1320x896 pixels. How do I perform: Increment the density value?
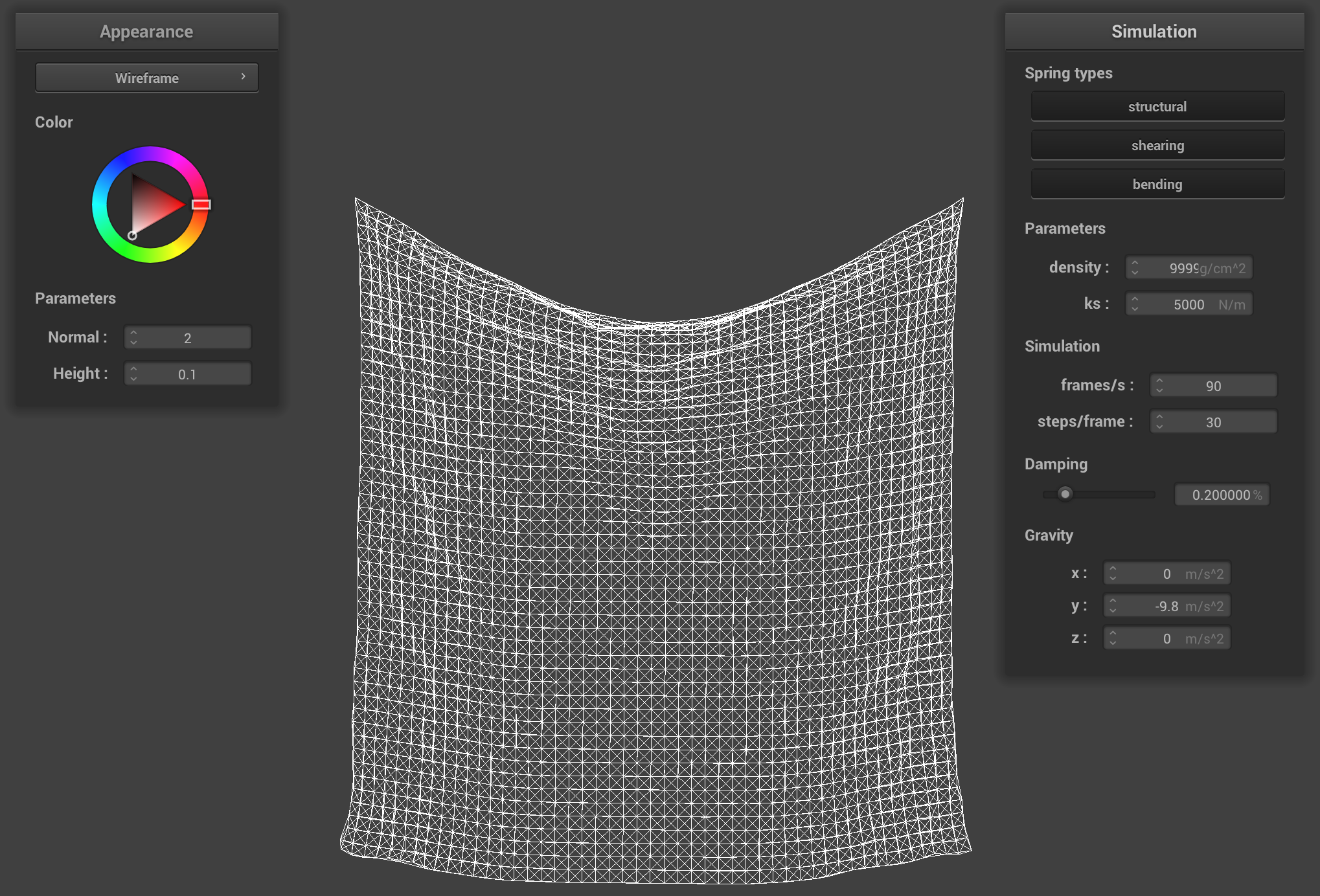pos(1135,263)
